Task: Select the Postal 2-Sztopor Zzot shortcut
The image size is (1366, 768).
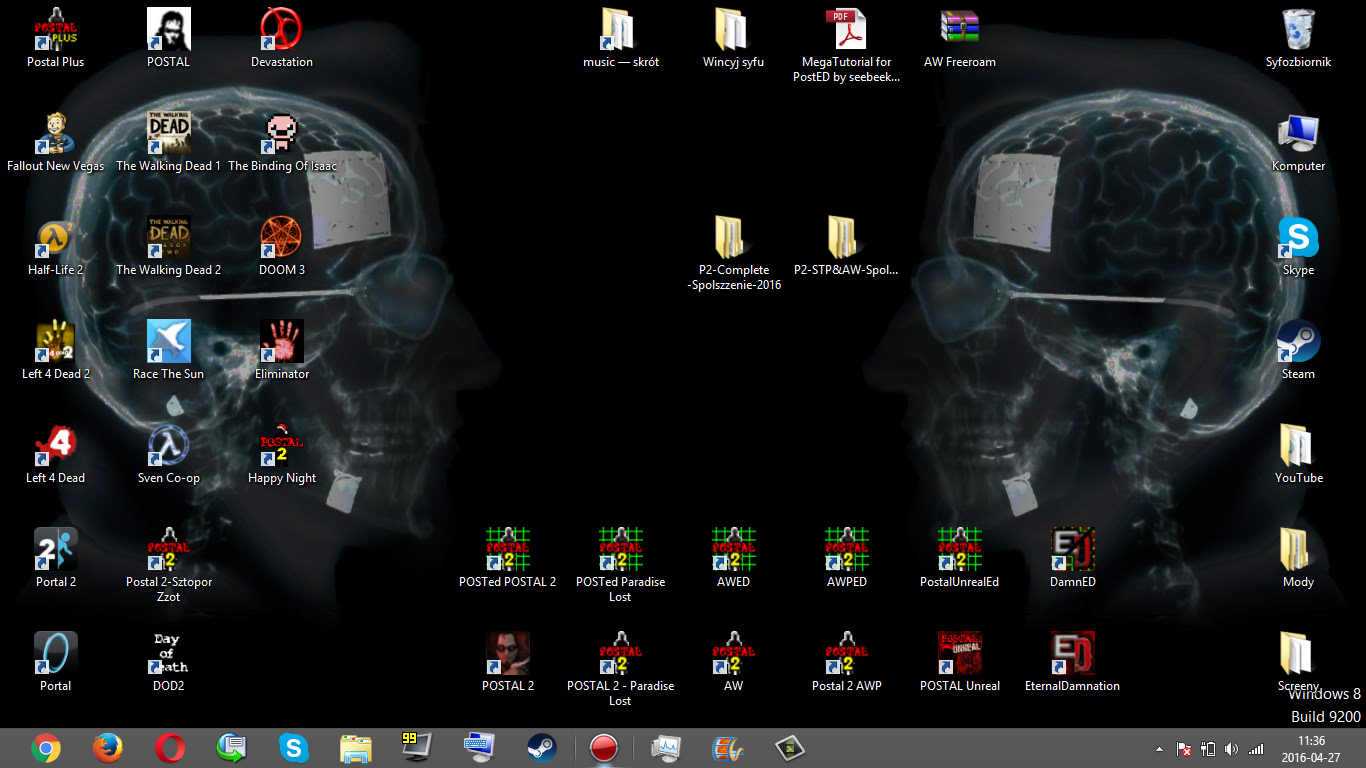Action: (169, 565)
